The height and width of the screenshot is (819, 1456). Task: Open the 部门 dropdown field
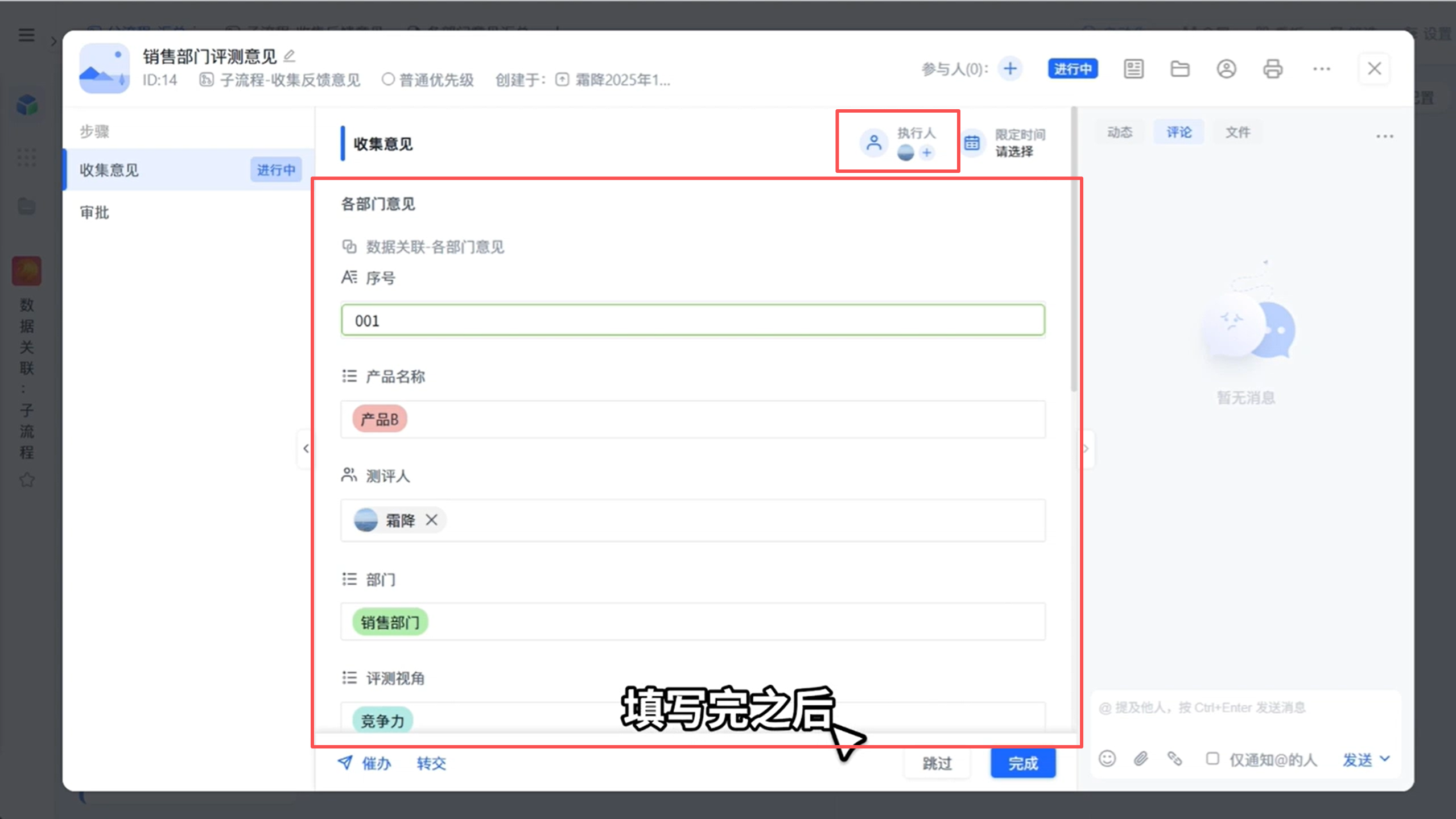(x=692, y=622)
